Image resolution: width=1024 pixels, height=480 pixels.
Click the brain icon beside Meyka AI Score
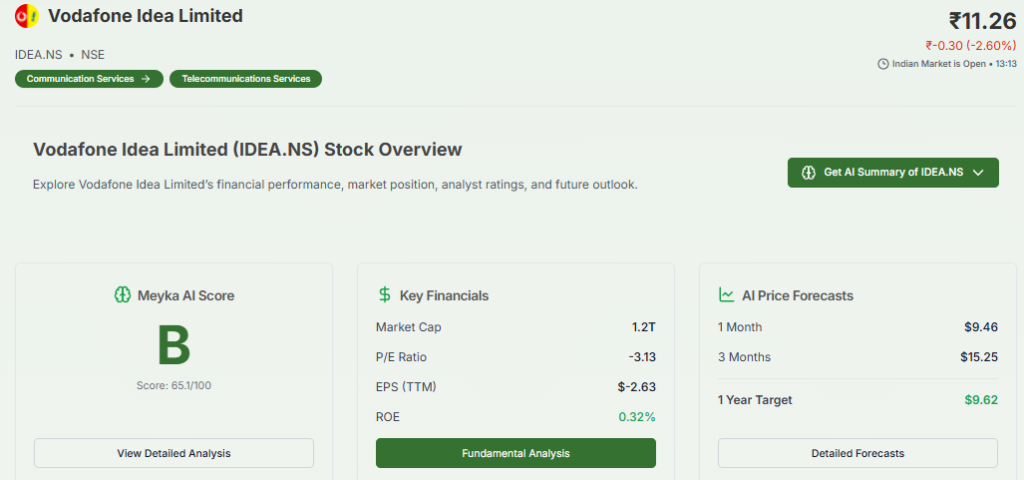[x=122, y=295]
